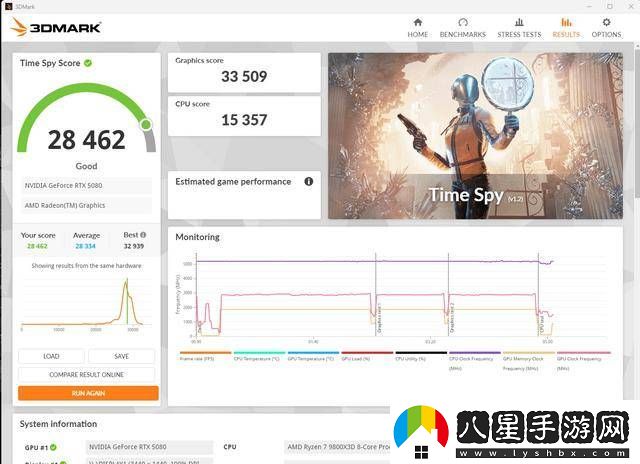Click the Good rating label
Image resolution: width=640 pixels, height=464 pixels.
click(86, 166)
